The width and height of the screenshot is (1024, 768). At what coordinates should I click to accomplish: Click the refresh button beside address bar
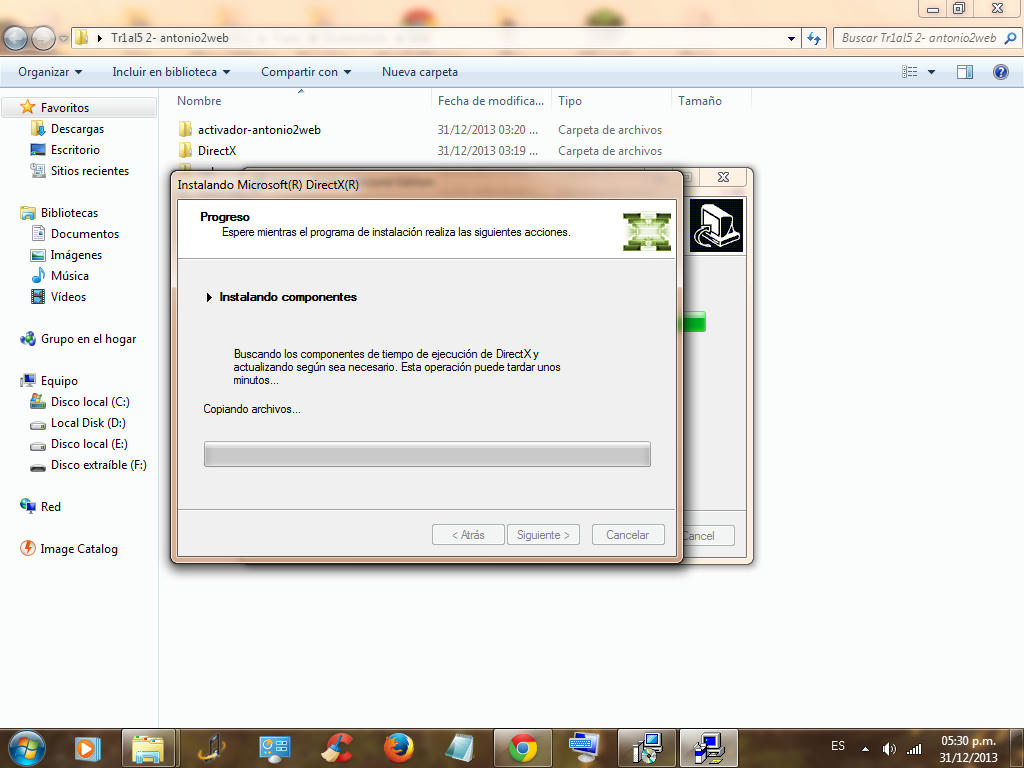[813, 38]
